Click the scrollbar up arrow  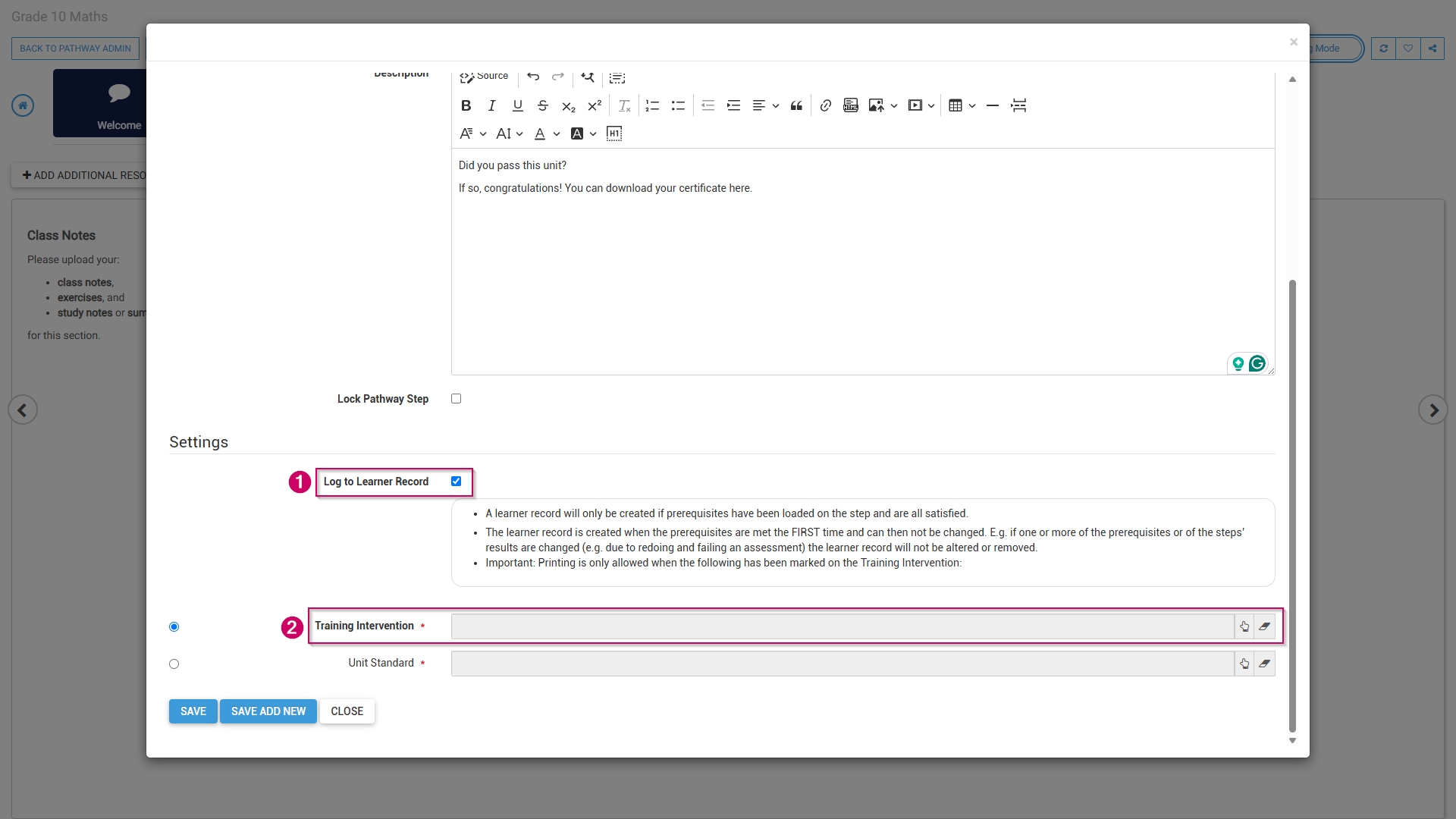[x=1292, y=79]
